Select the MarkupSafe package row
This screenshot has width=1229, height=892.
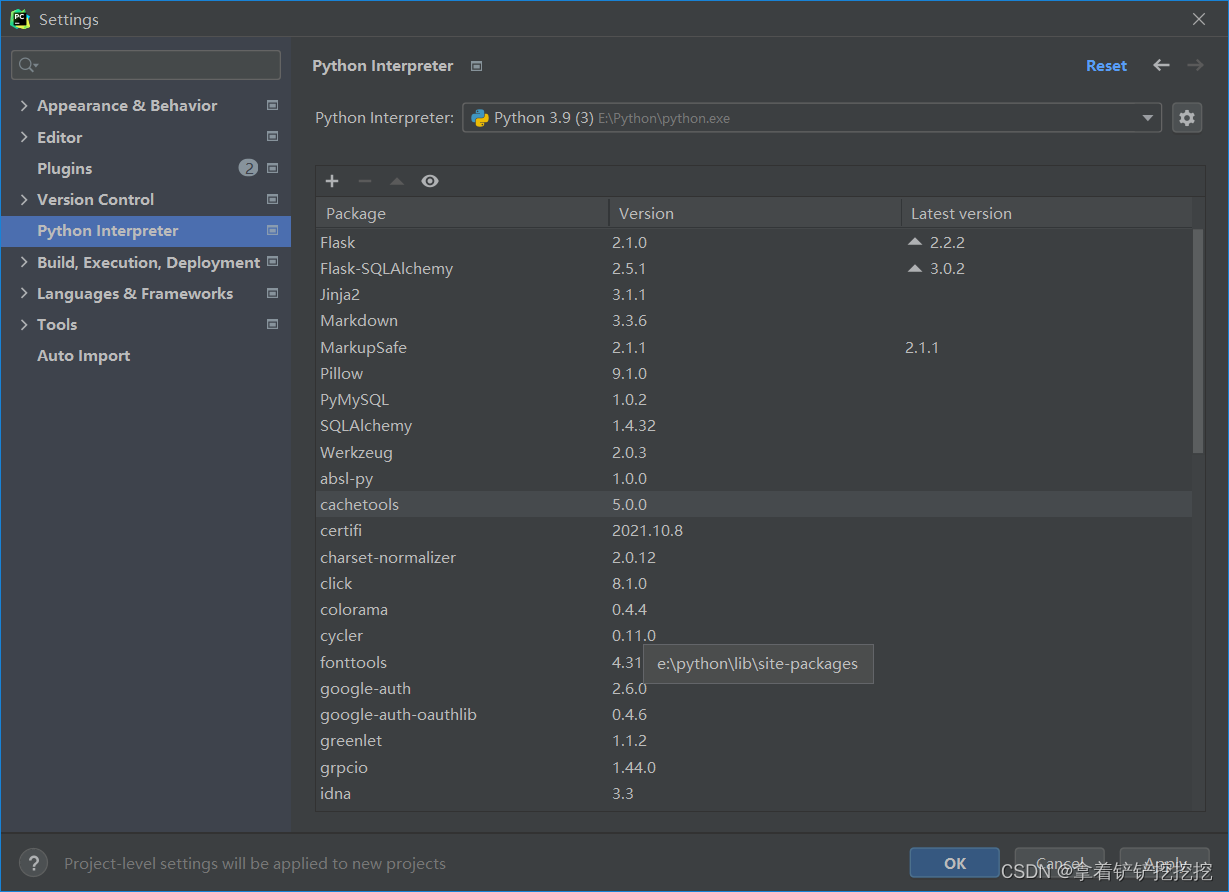[x=754, y=347]
